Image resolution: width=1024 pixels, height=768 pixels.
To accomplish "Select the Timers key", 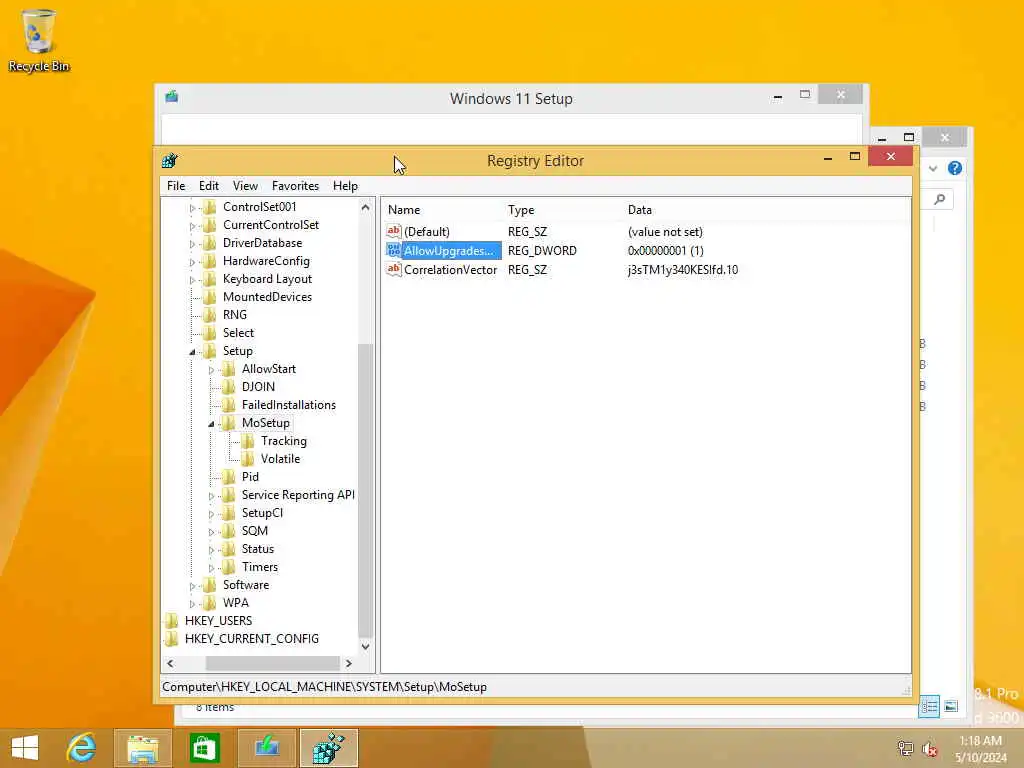I will coord(260,567).
